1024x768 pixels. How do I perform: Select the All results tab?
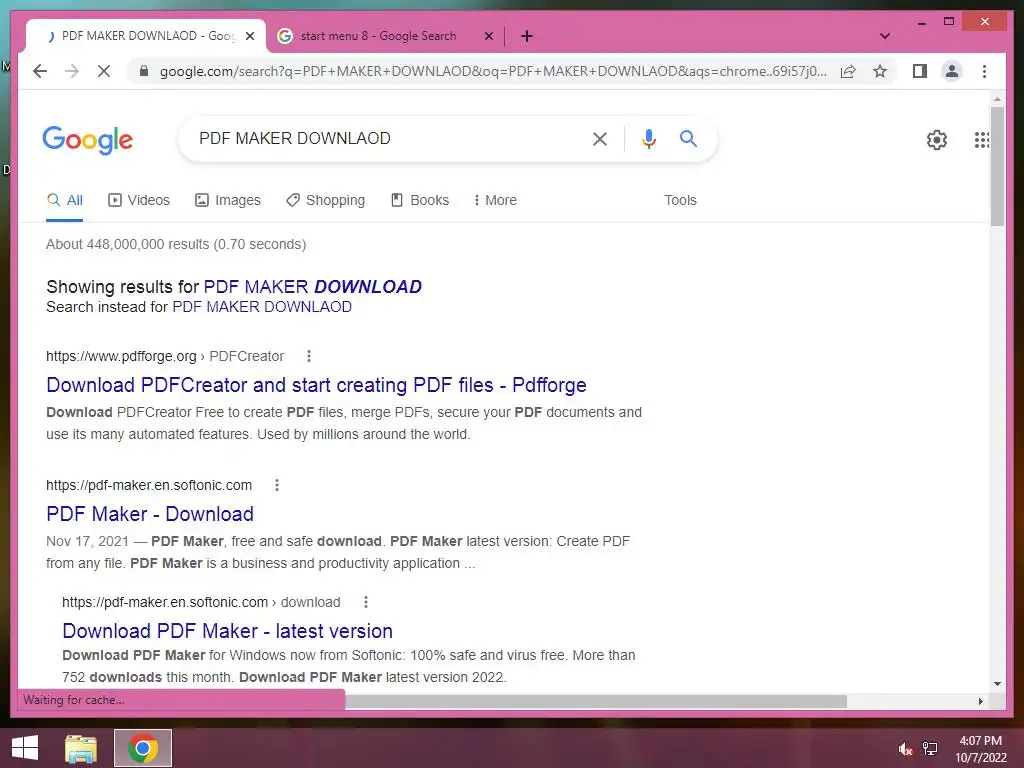point(65,200)
